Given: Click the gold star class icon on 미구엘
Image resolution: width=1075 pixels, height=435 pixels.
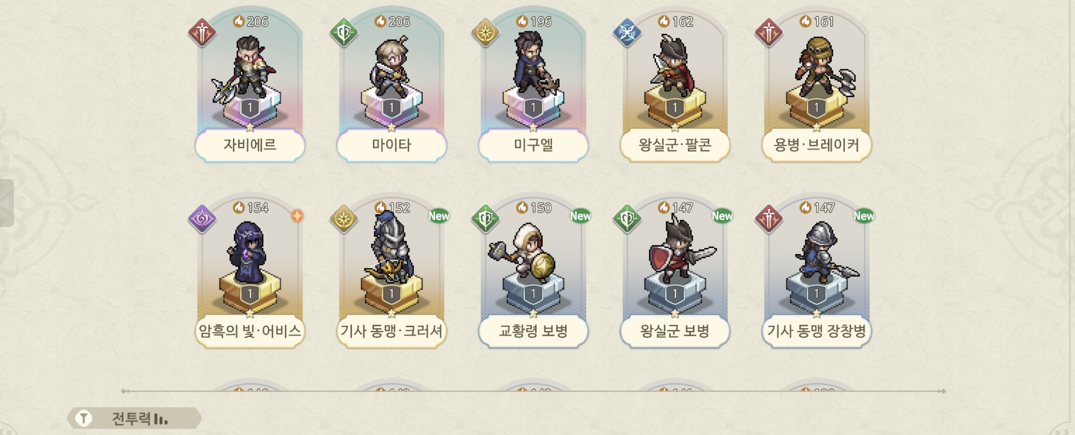Looking at the screenshot, I should (485, 33).
